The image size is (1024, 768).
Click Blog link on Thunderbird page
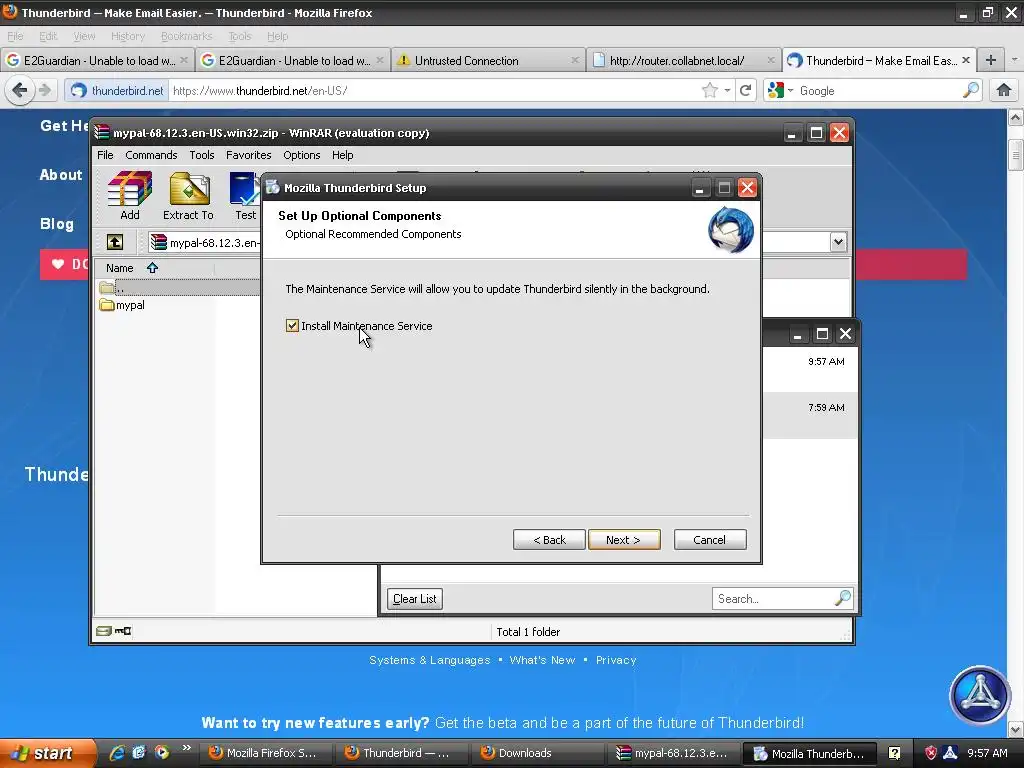57,223
